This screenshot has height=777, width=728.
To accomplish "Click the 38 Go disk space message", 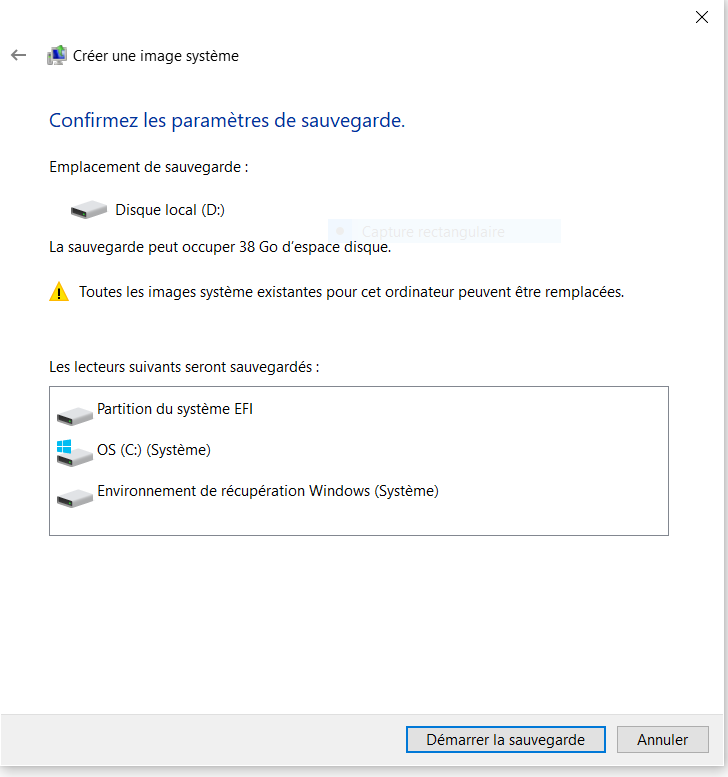I will (x=220, y=246).
